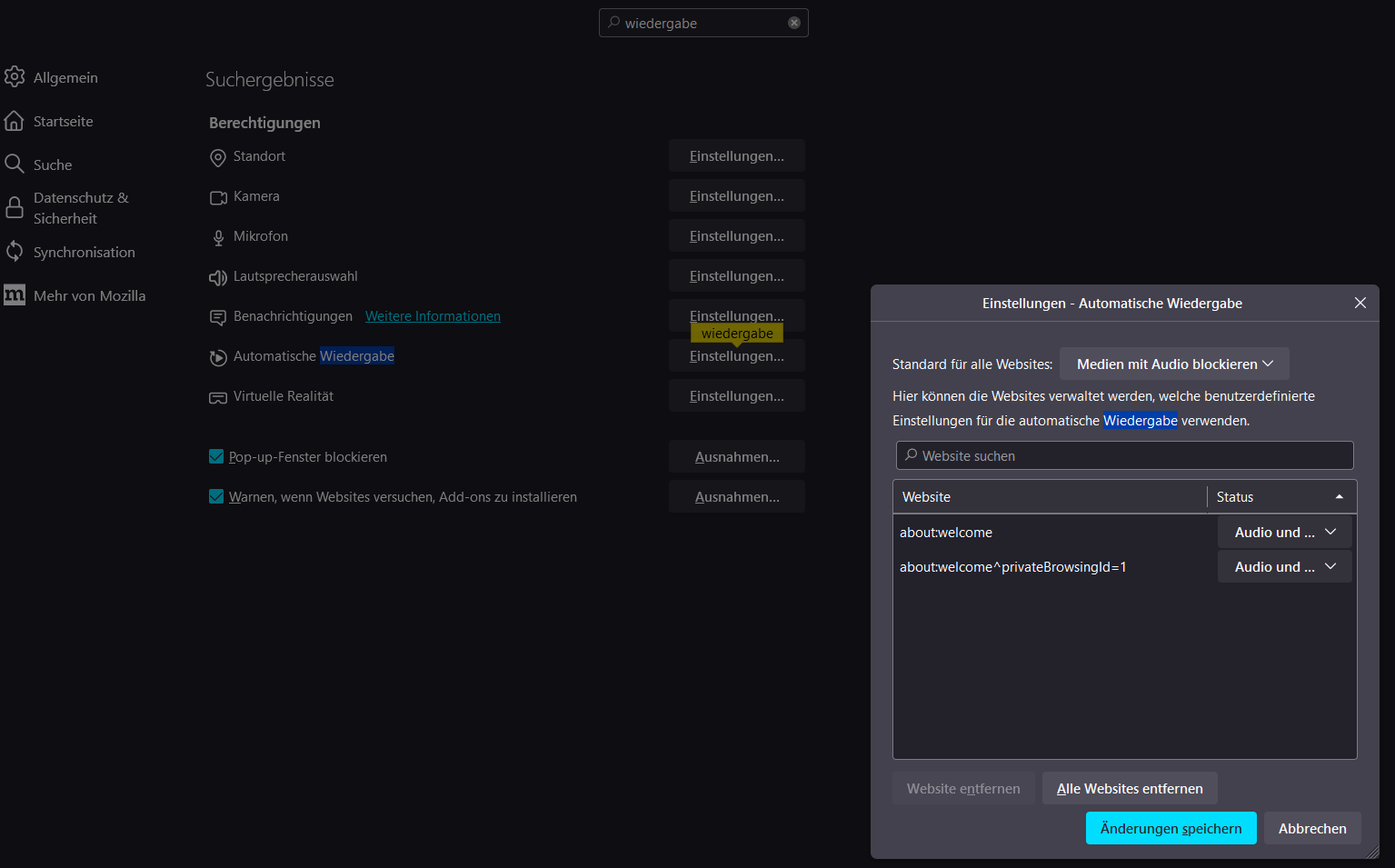Click the Lautsprecherauswahl speaker icon
This screenshot has height=868, width=1395.
tap(218, 277)
